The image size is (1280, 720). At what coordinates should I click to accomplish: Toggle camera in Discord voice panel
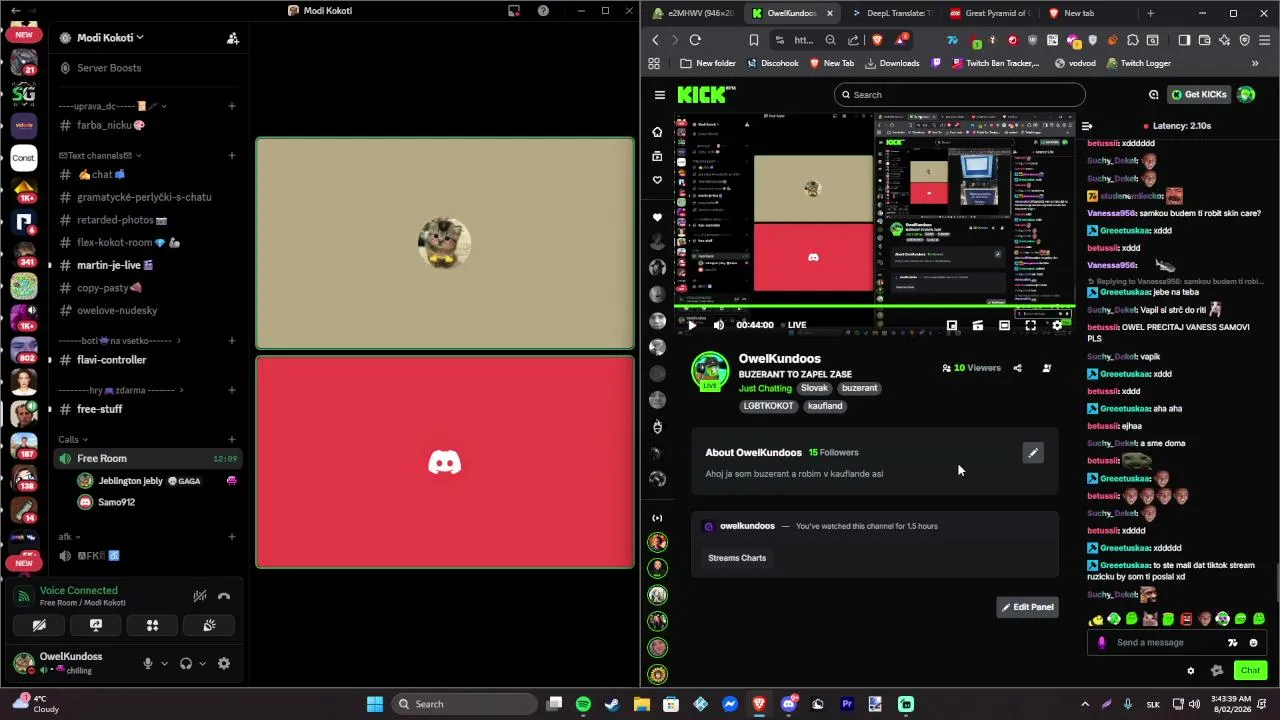click(x=39, y=625)
